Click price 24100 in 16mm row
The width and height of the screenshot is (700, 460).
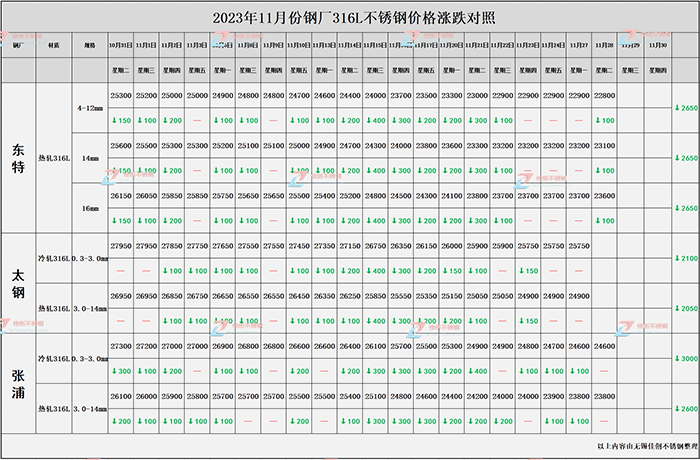(x=452, y=196)
